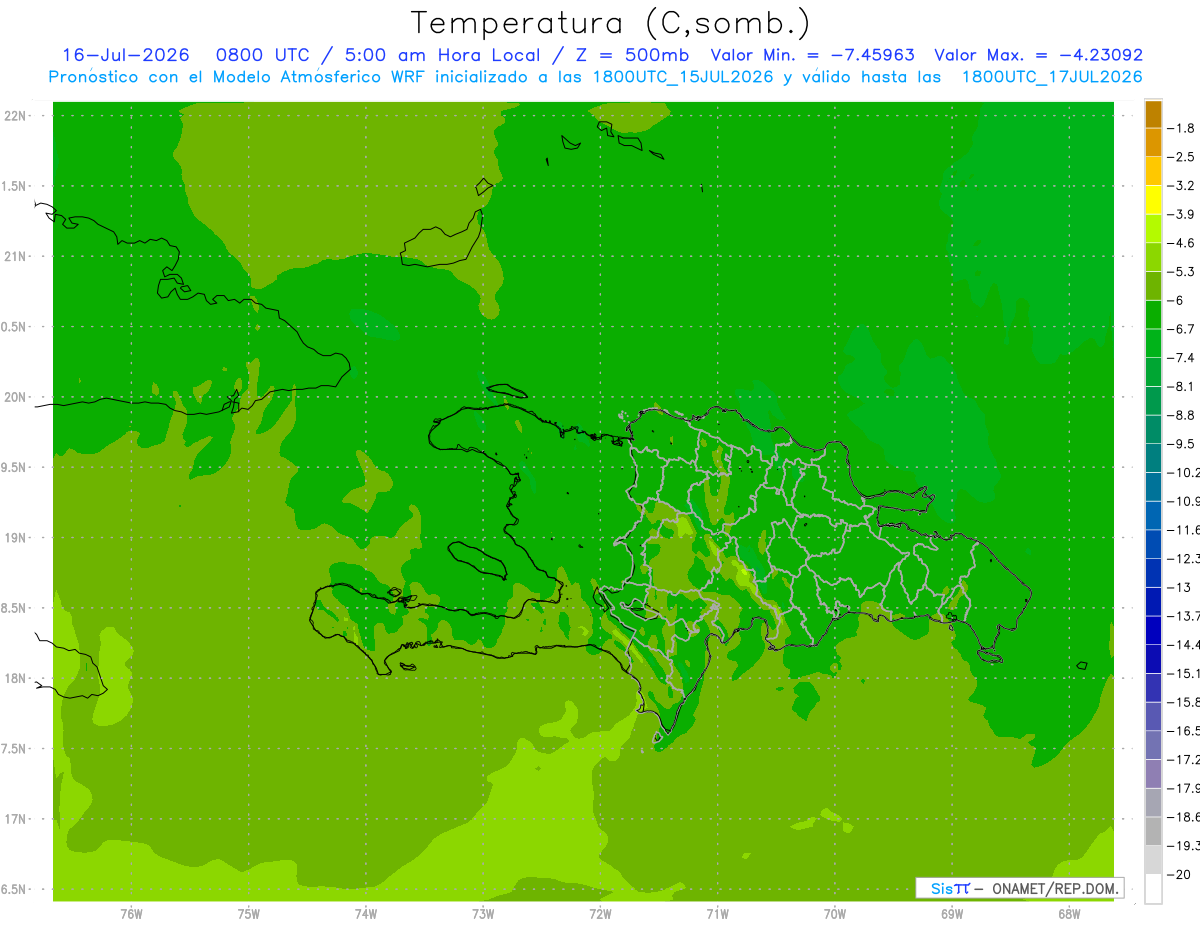Click the '20N' latitude axis label
The height and width of the screenshot is (927, 1200).
tap(15, 397)
